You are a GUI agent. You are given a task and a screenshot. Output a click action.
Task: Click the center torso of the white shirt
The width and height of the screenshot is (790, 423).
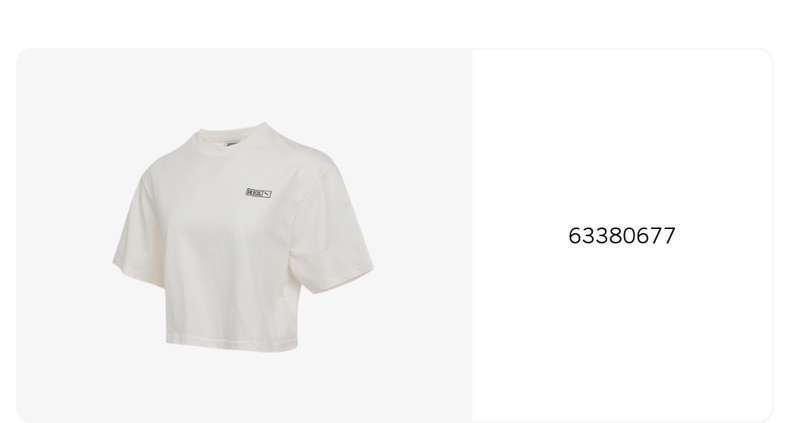(227, 252)
